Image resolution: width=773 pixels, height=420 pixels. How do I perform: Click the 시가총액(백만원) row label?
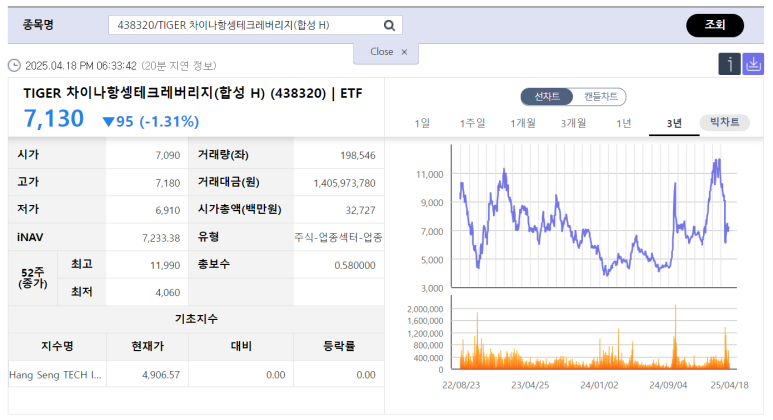[x=240, y=210]
